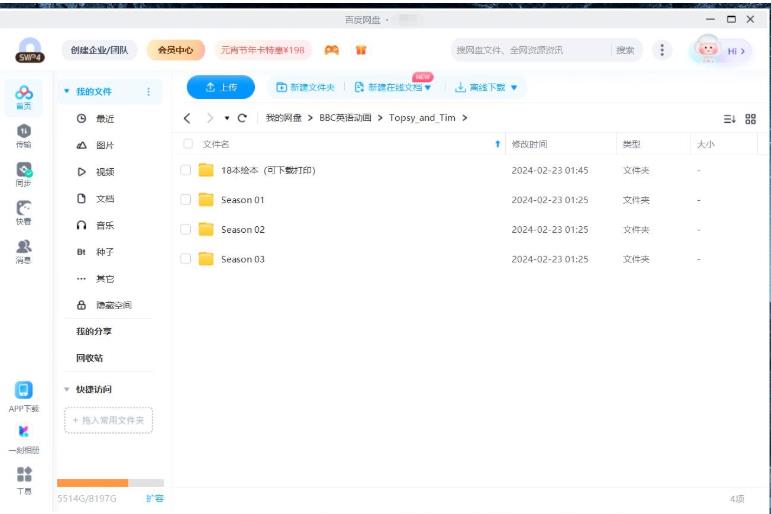Select 种子 in the sidebar
Screen dimensions: 771x514
pyautogui.click(x=105, y=252)
